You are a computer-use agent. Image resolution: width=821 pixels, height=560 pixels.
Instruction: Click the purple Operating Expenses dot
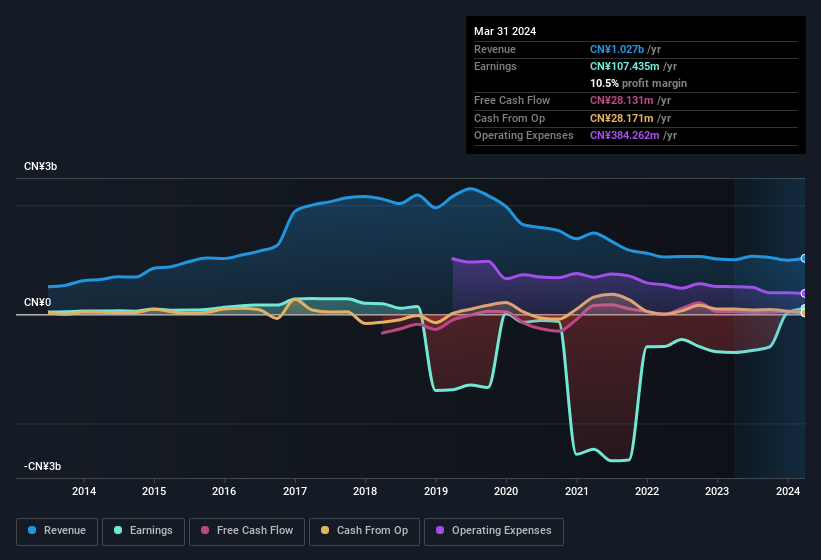[441, 531]
